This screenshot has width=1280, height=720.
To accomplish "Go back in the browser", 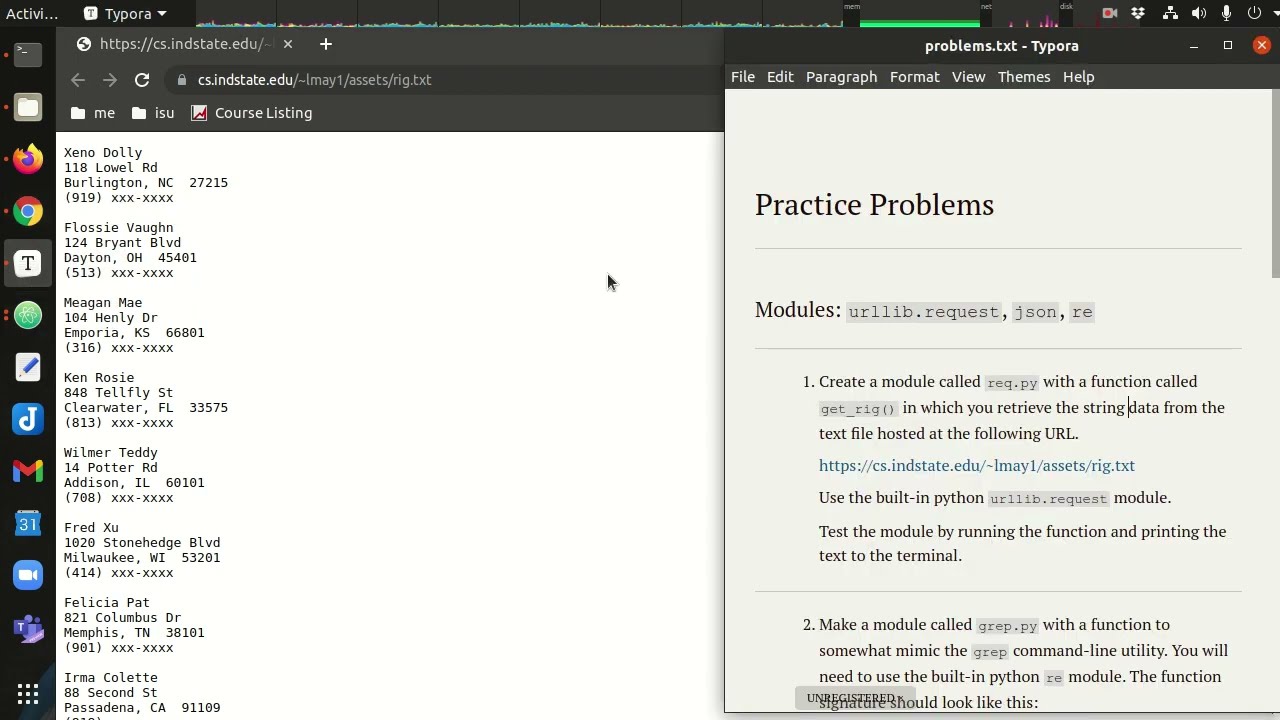I will click(x=78, y=80).
